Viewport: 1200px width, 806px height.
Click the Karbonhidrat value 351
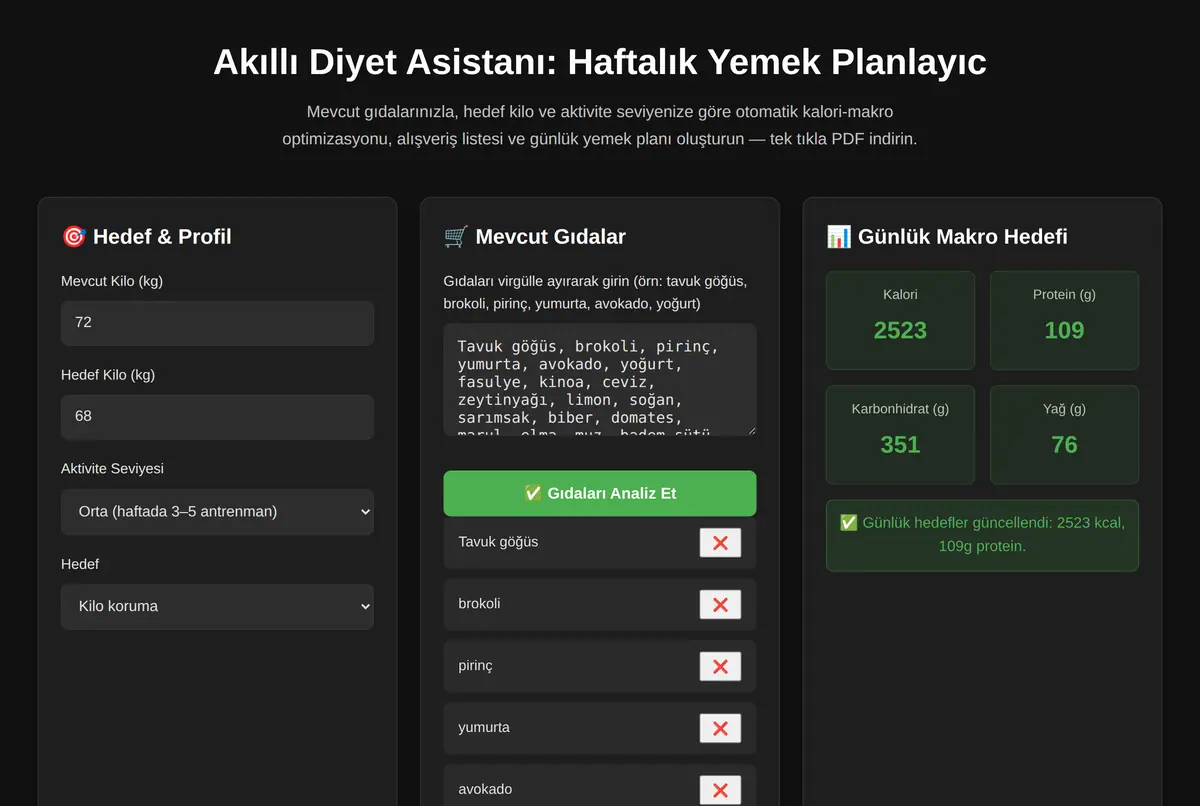[x=900, y=444]
